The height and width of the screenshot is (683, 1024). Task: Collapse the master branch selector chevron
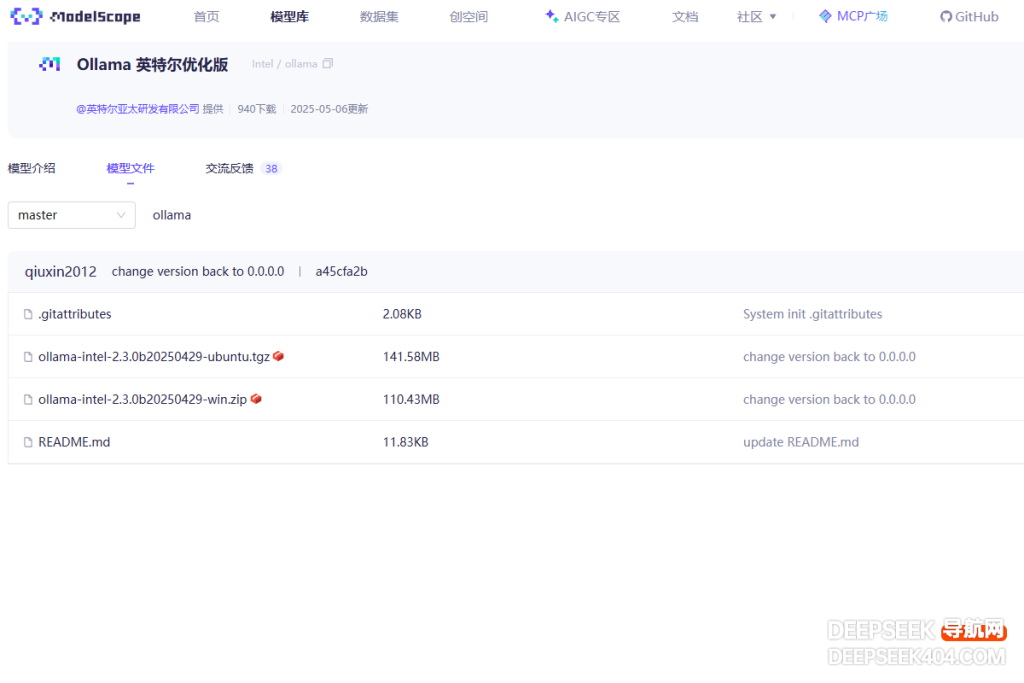click(124, 215)
